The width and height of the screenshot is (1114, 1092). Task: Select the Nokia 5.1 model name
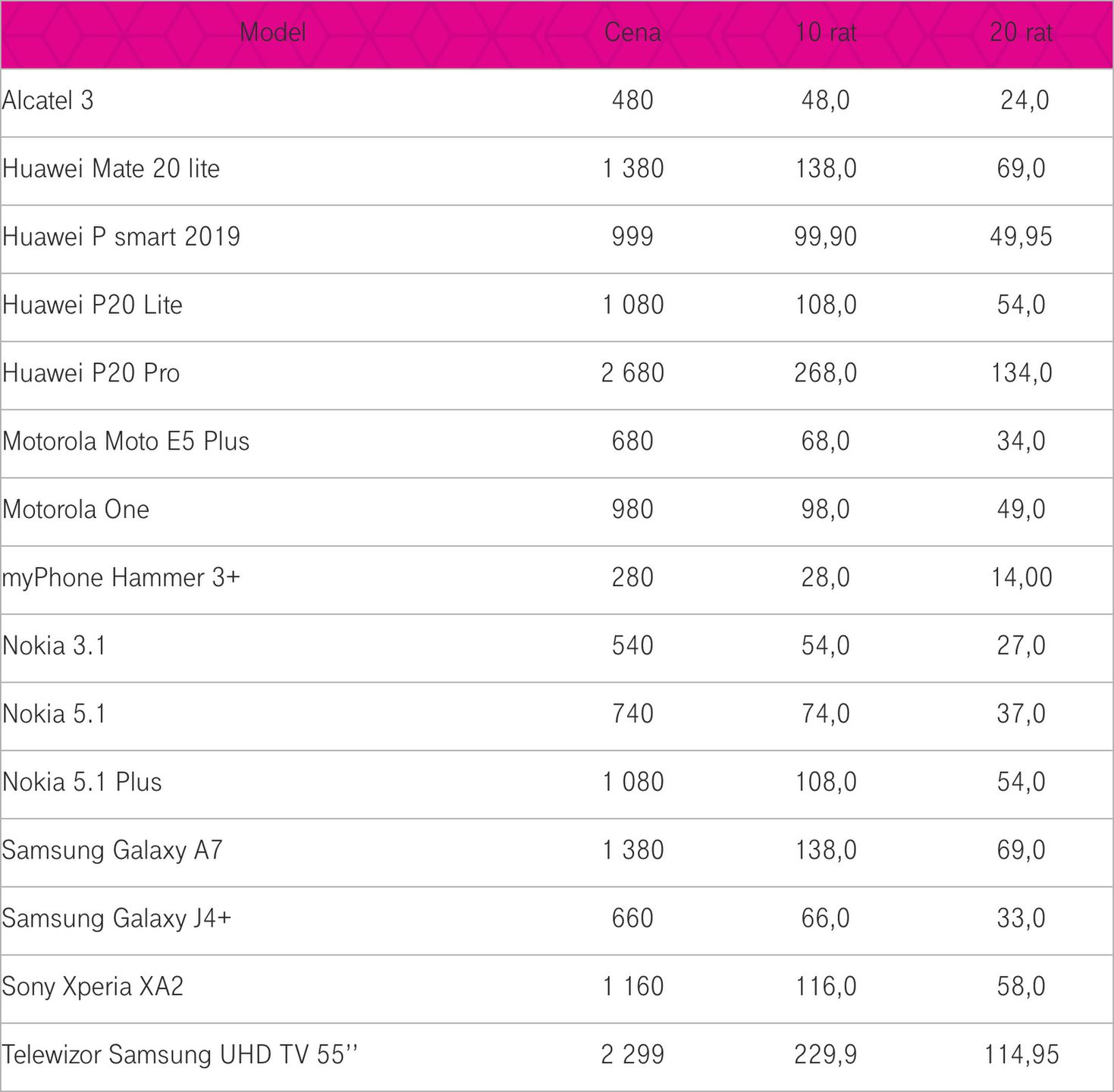point(54,714)
